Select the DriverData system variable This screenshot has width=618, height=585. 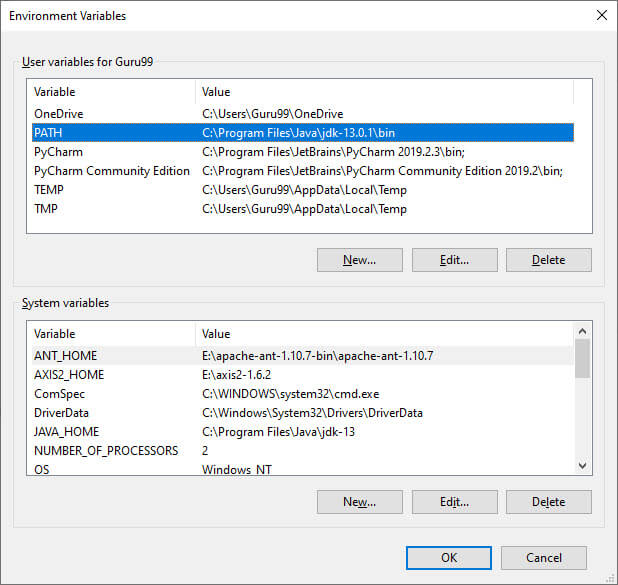303,413
